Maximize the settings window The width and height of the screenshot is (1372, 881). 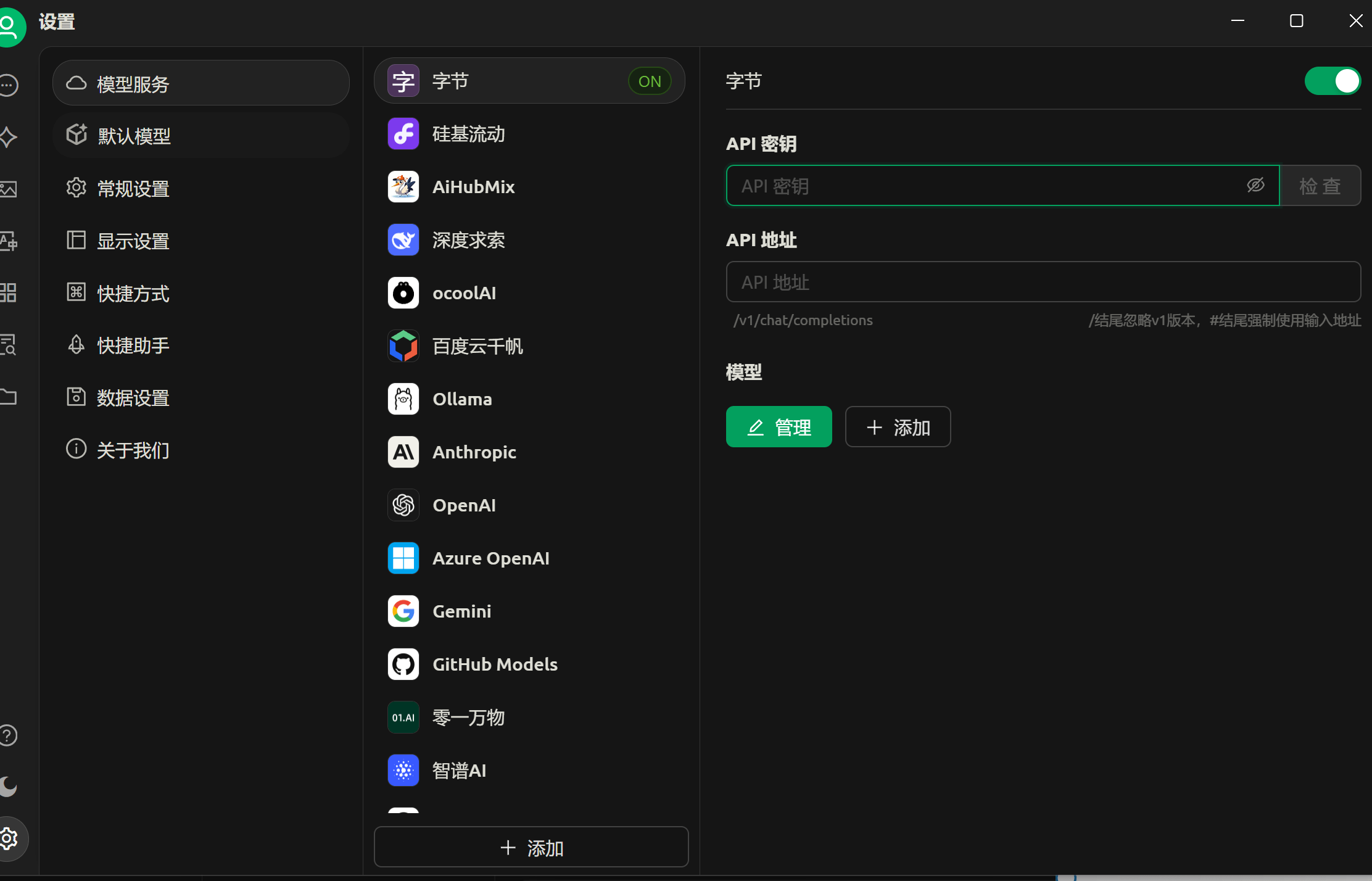click(x=1297, y=21)
